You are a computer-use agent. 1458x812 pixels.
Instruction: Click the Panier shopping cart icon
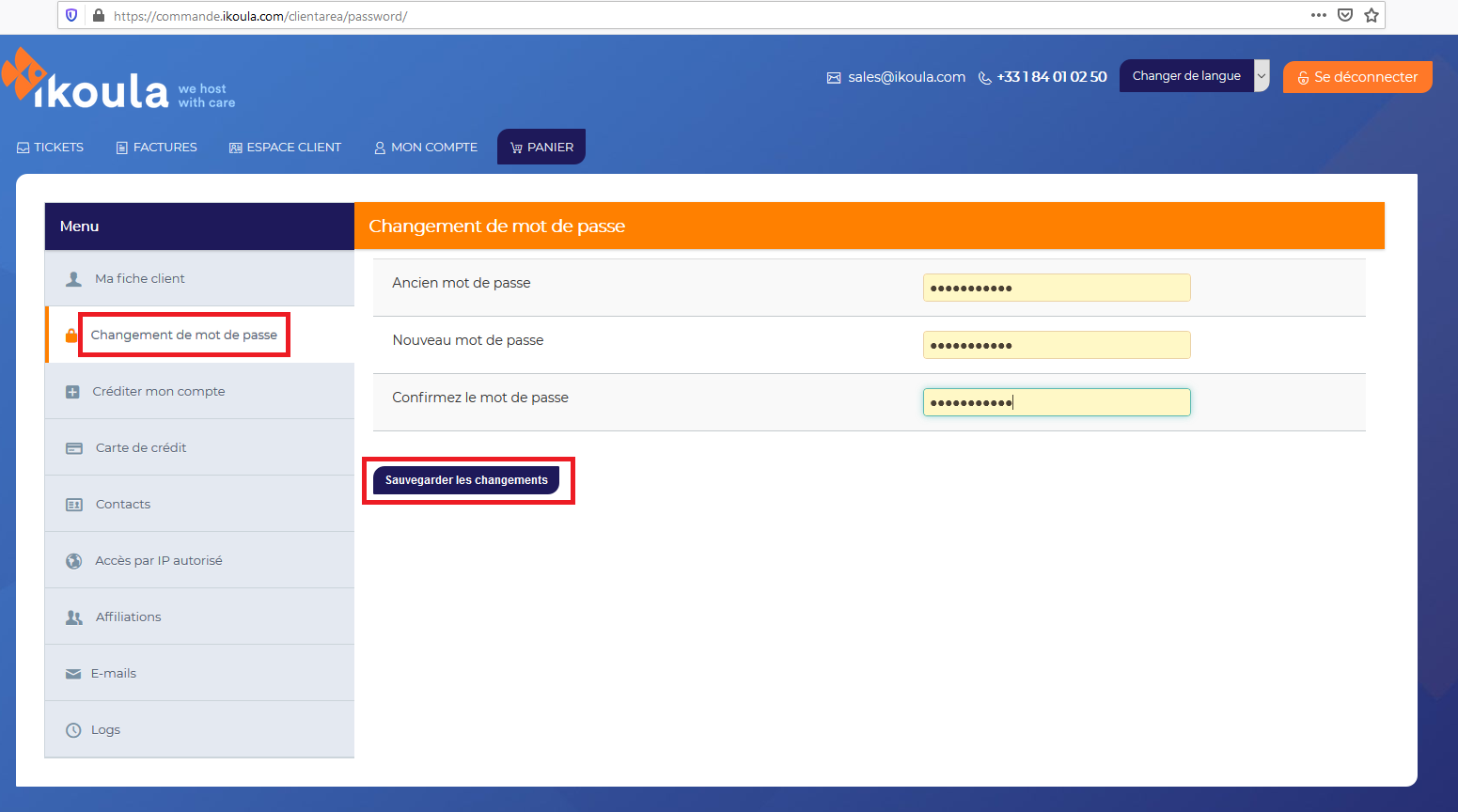tap(516, 148)
